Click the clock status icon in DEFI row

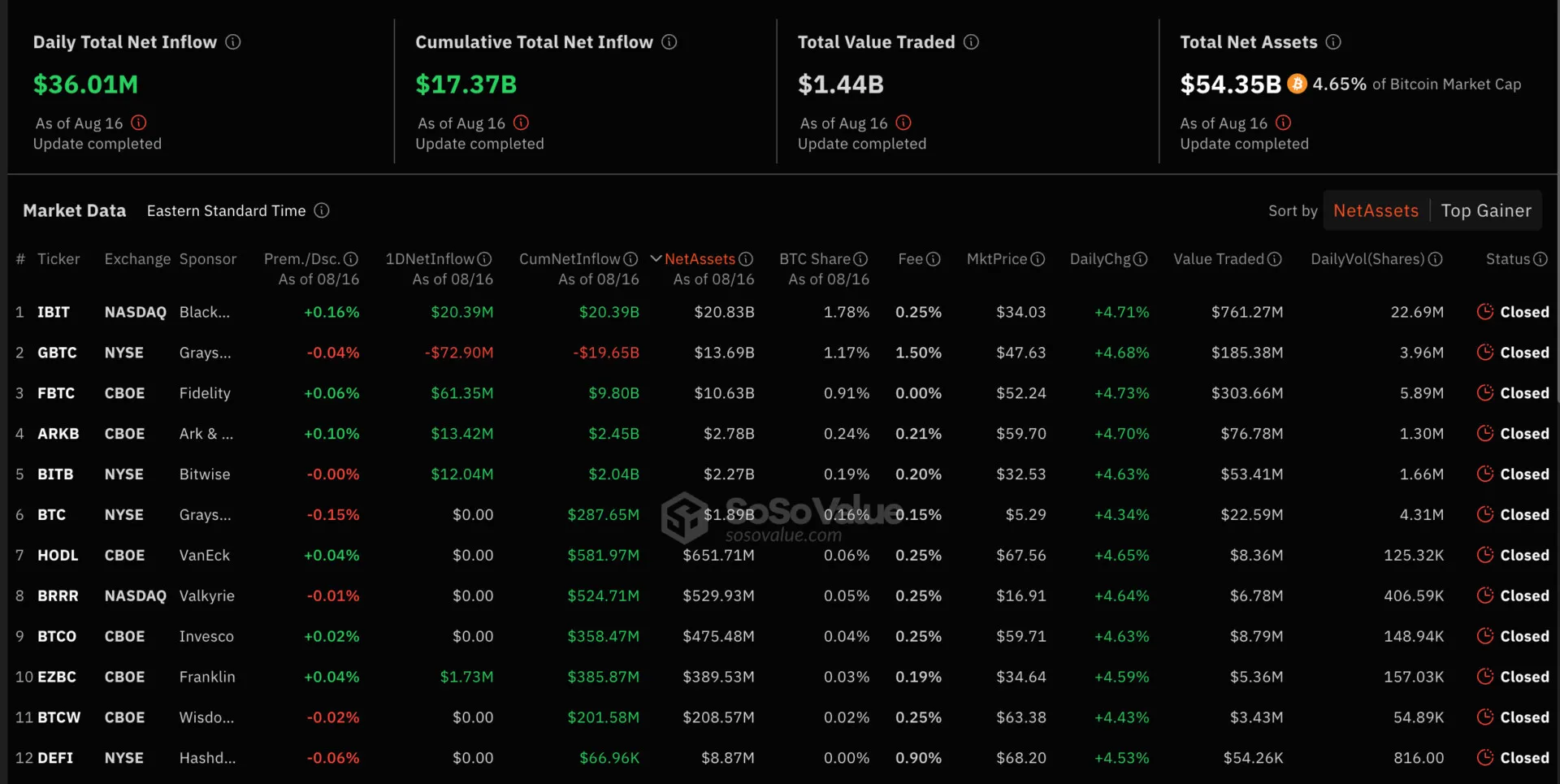click(x=1485, y=757)
